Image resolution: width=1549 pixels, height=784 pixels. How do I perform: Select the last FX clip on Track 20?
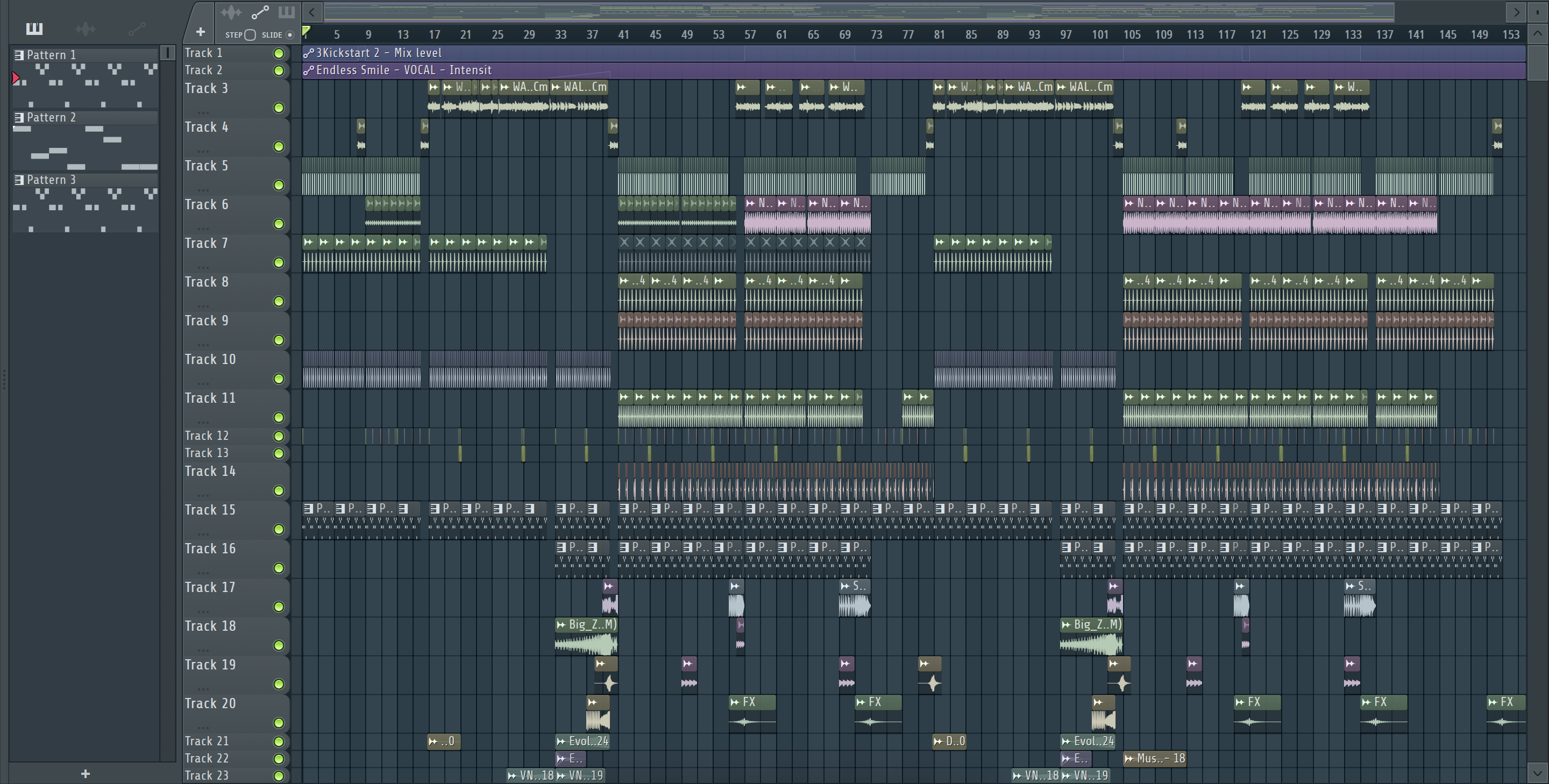point(1507,713)
